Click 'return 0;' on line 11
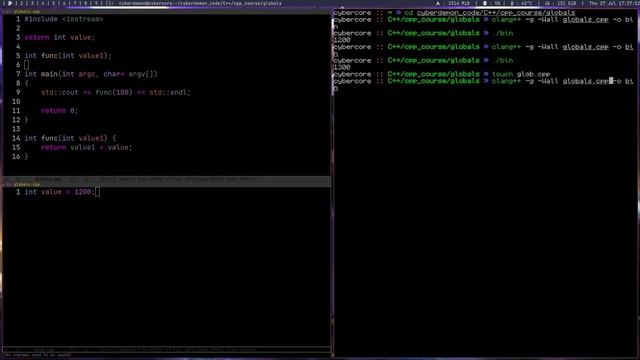Image resolution: width=640 pixels, height=360 pixels. (x=60, y=111)
